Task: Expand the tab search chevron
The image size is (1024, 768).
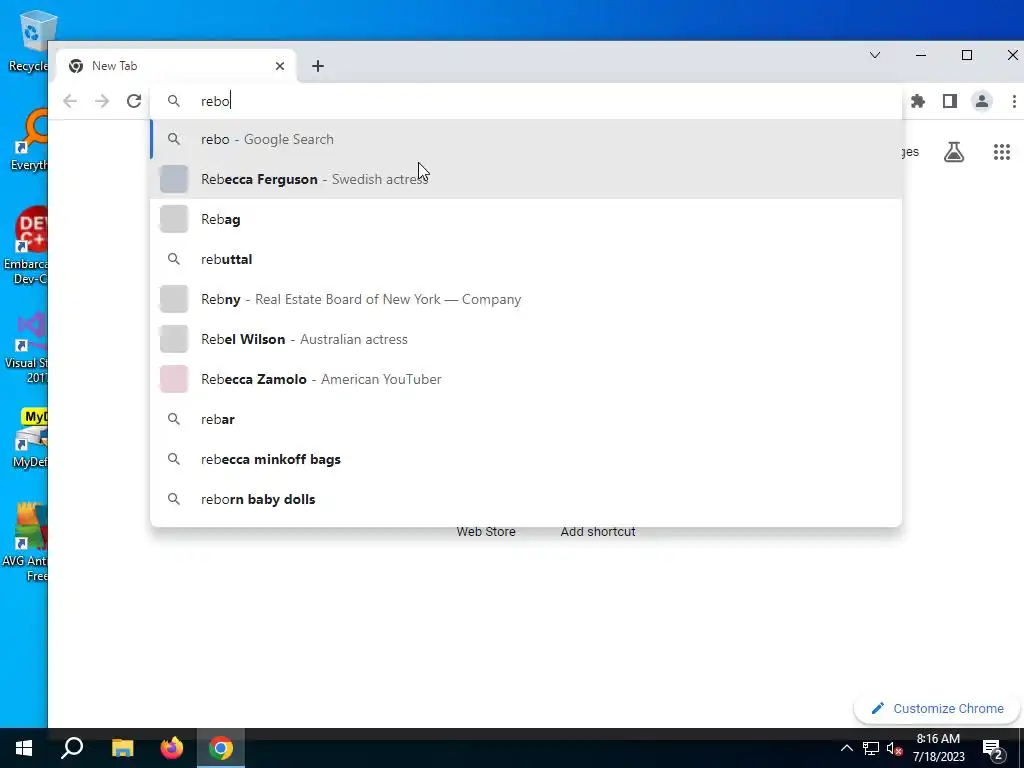Action: (x=874, y=55)
